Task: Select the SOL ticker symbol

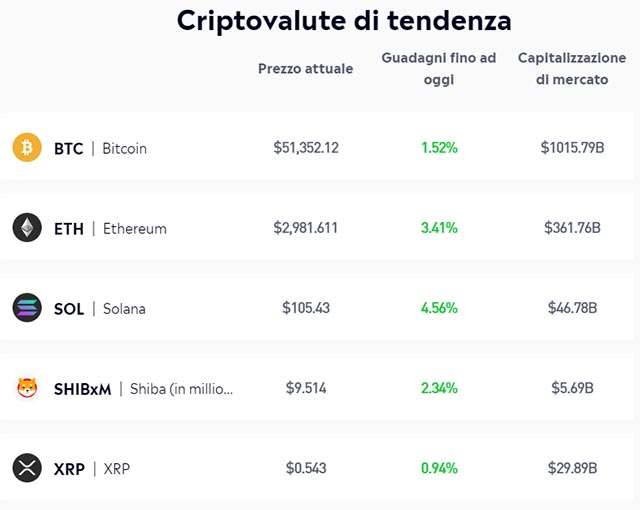Action: pos(69,308)
